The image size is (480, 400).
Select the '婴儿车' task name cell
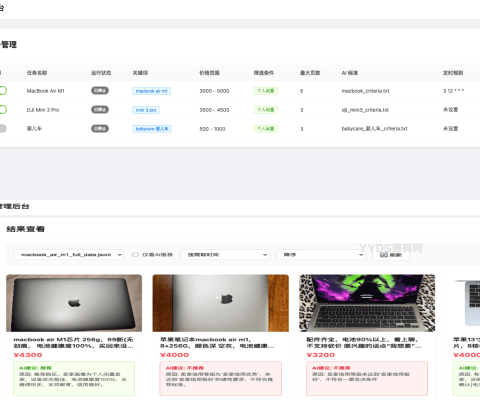click(x=34, y=129)
